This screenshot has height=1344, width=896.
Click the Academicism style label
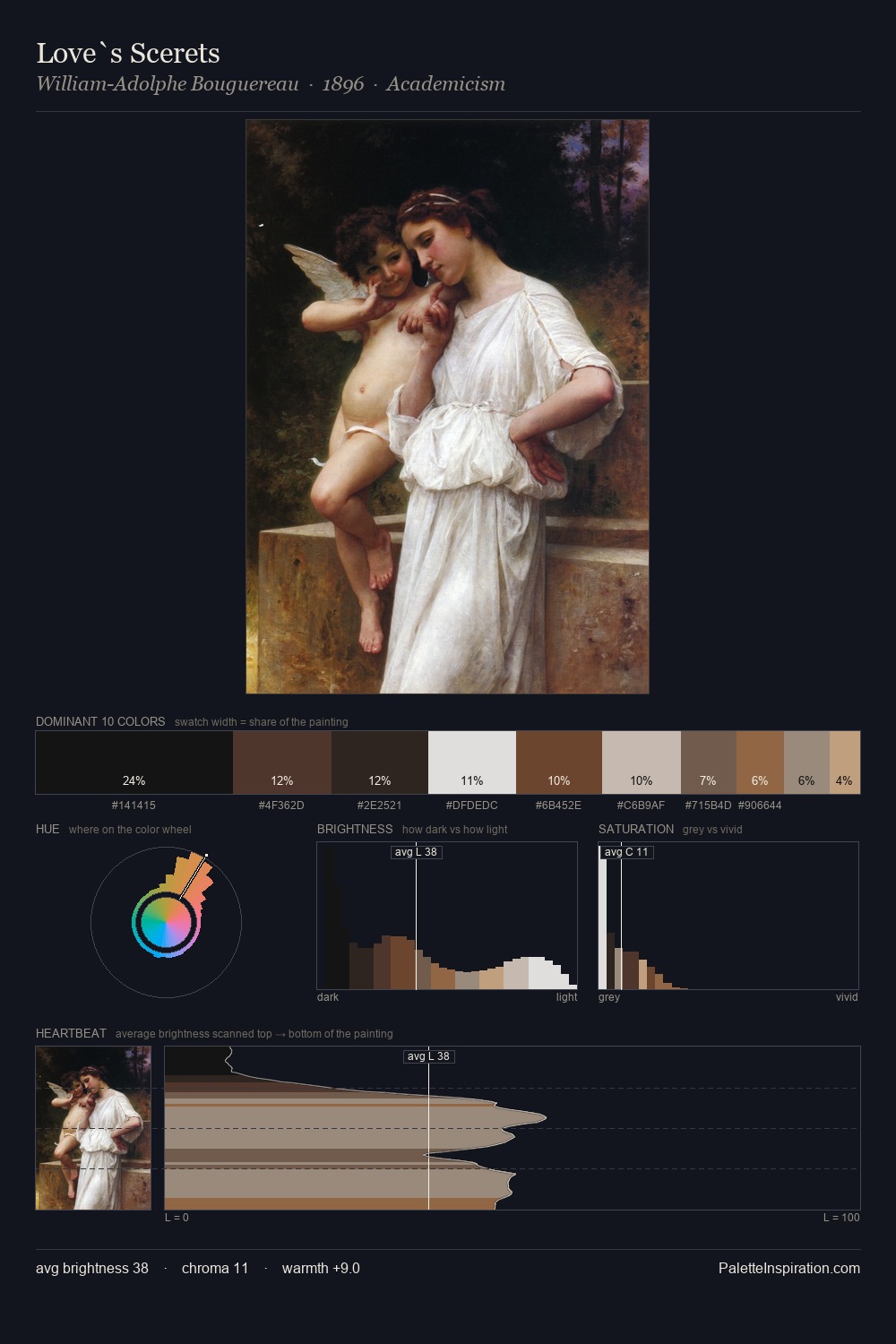click(x=445, y=84)
